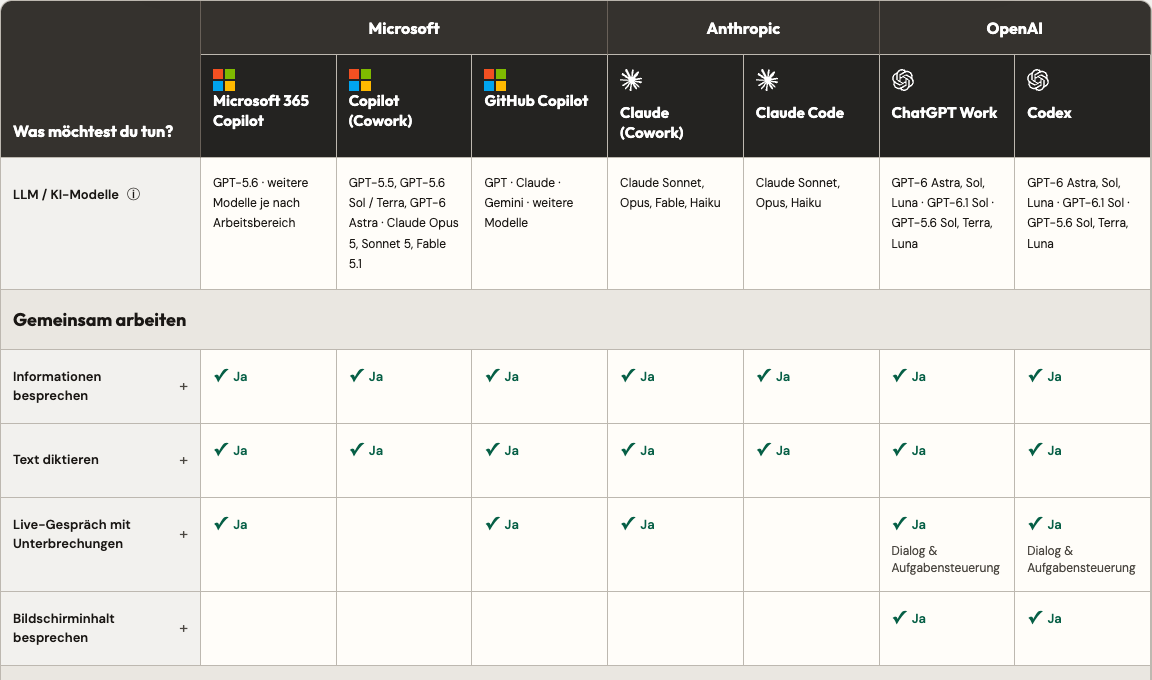Select the Anthropic vendor group header
1152x680 pixels.
[744, 28]
